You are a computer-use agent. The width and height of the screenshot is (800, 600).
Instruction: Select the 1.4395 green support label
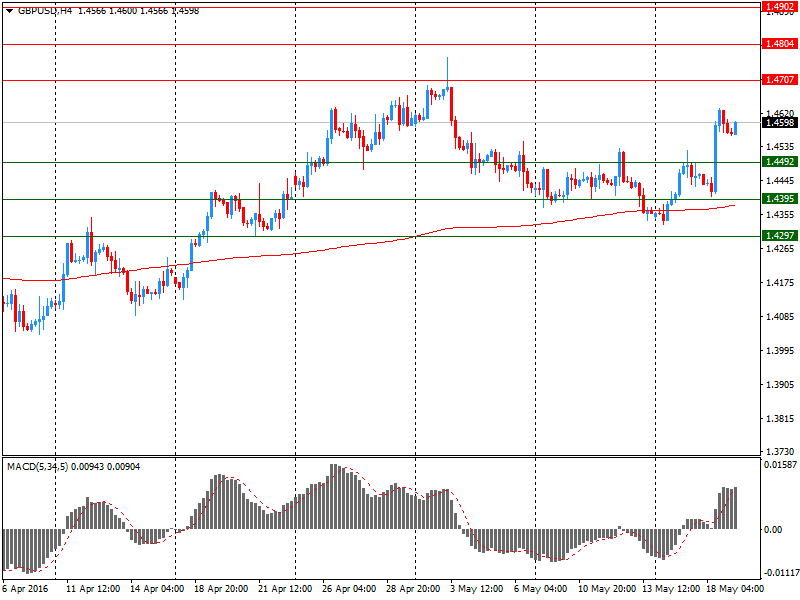780,198
